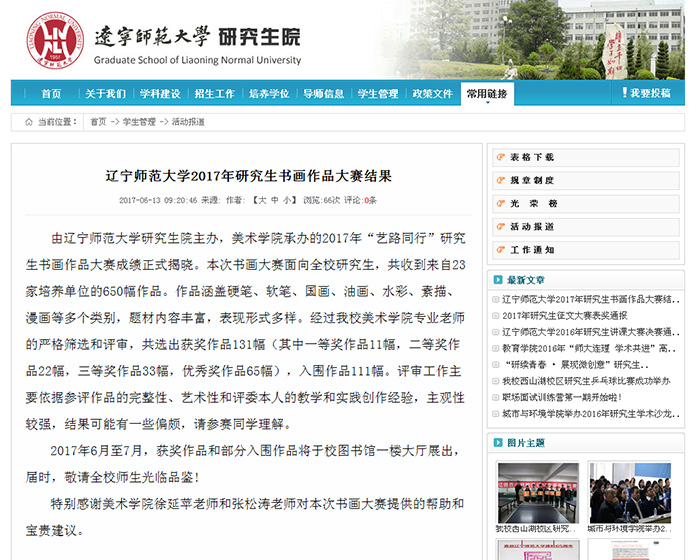Viewport: 700px width, 560px height.
Task: Open the table tennis match photo thumbnail
Action: coord(537,491)
